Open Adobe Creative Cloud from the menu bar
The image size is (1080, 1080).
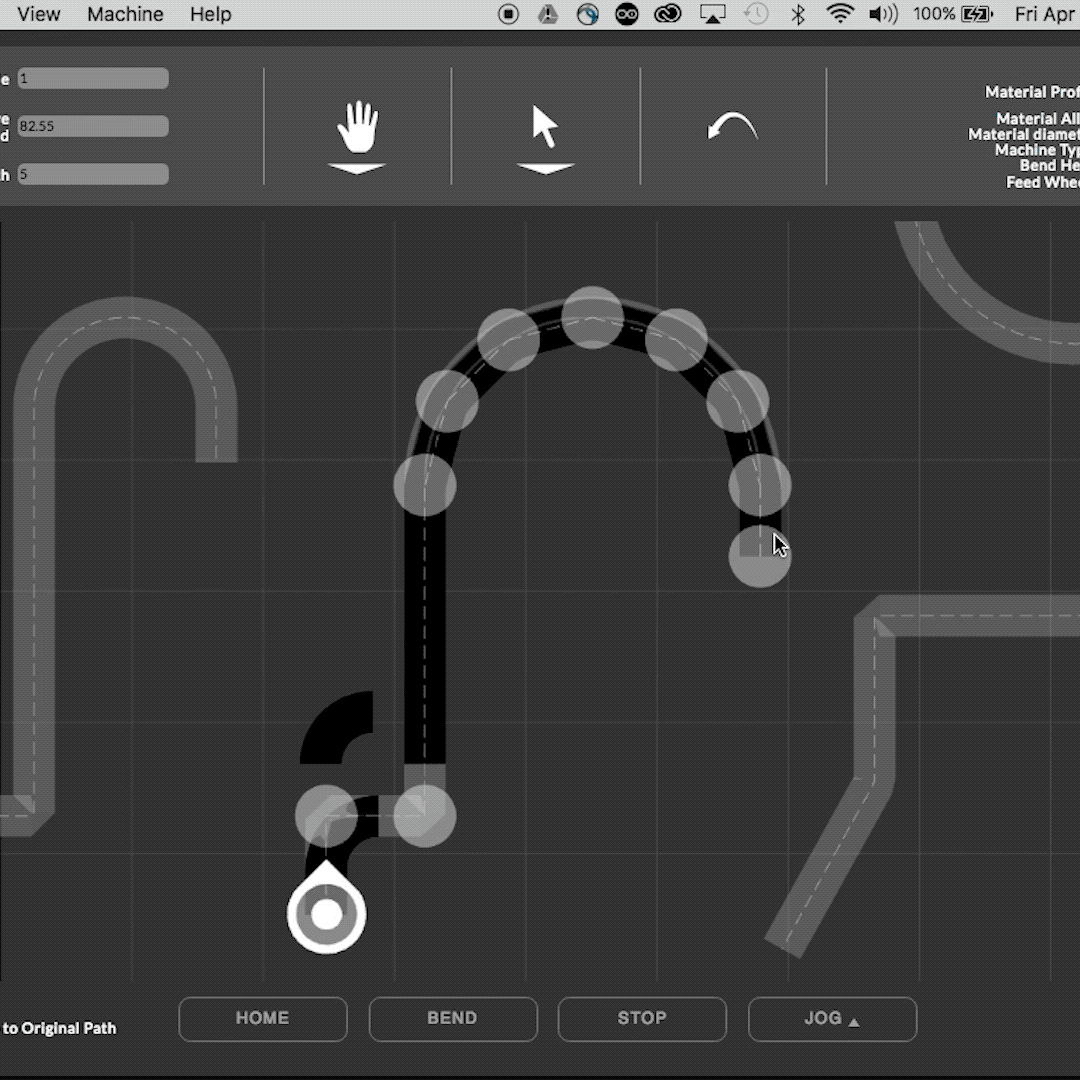667,14
